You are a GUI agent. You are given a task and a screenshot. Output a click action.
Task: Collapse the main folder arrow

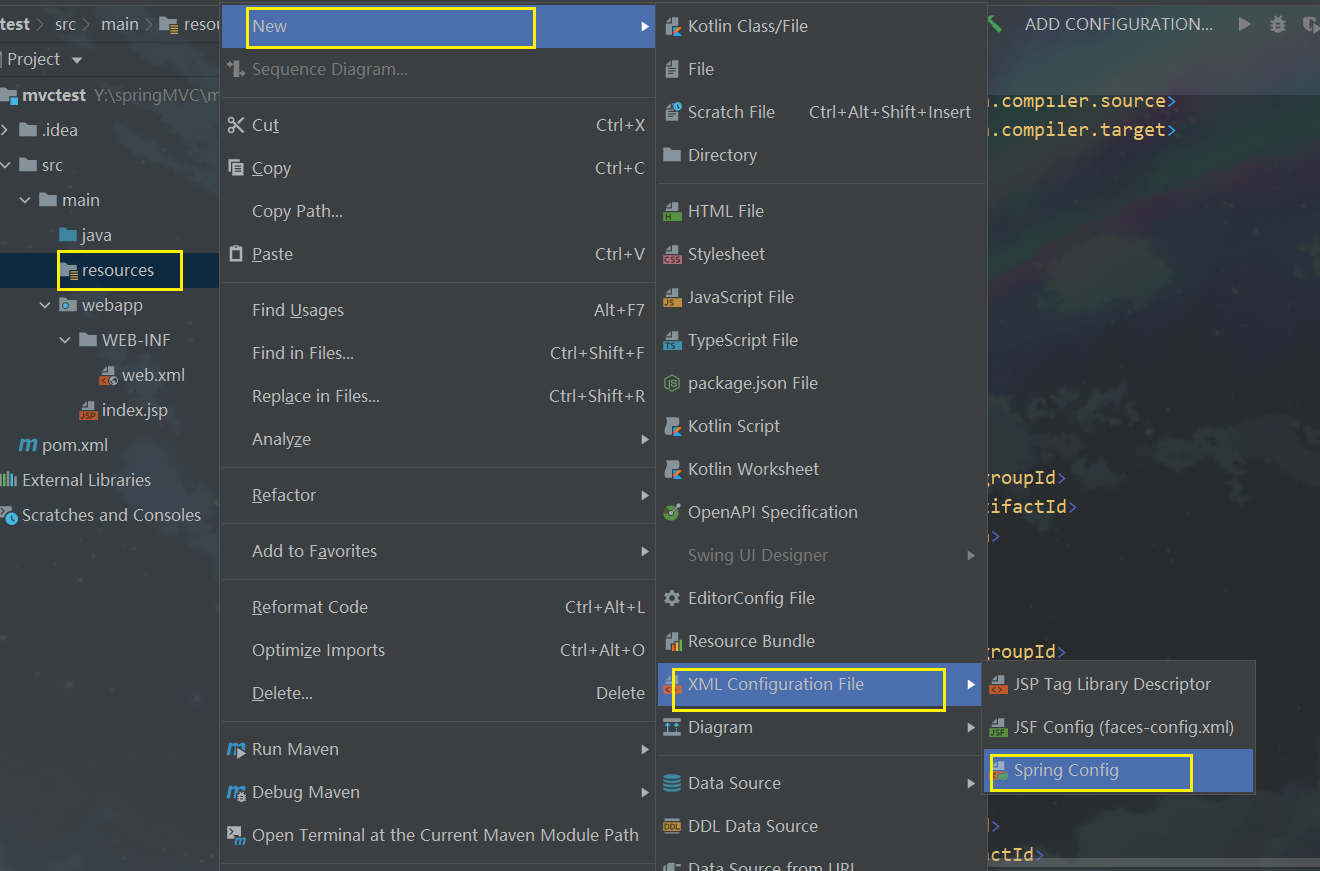pos(25,200)
